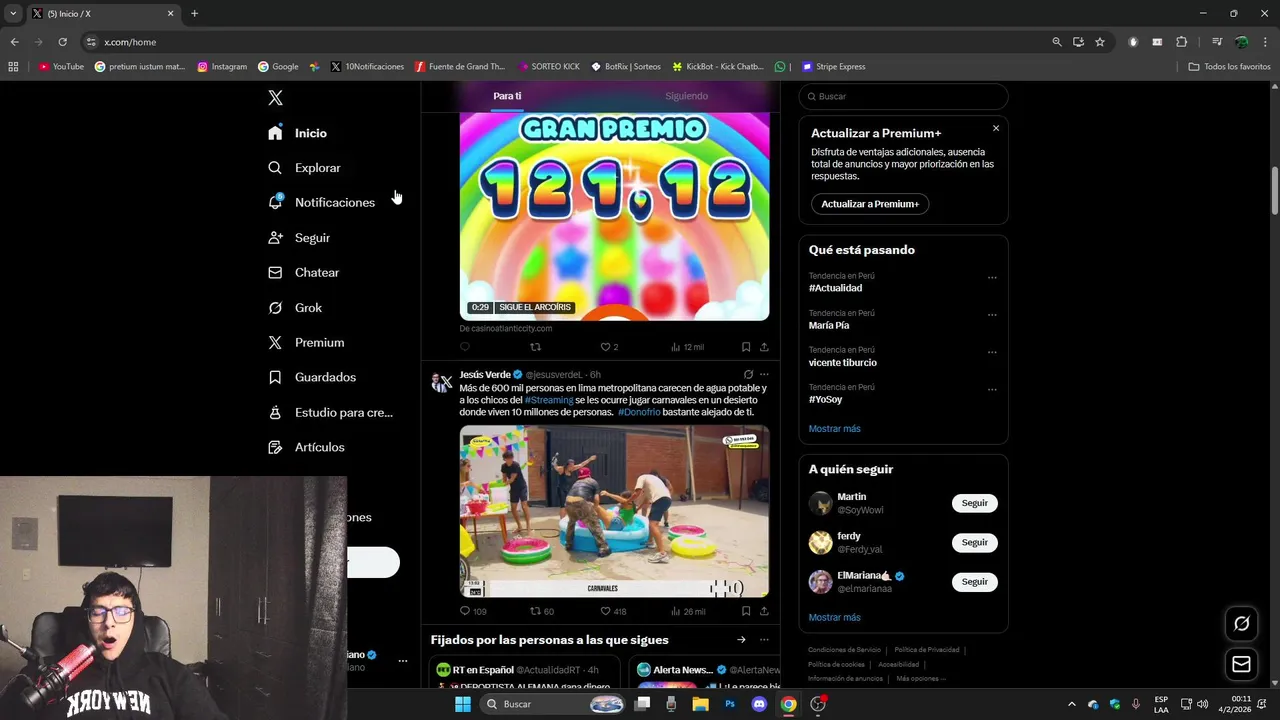Like the casino ad post with 2 likes
The width and height of the screenshot is (1280, 720).
pos(608,347)
